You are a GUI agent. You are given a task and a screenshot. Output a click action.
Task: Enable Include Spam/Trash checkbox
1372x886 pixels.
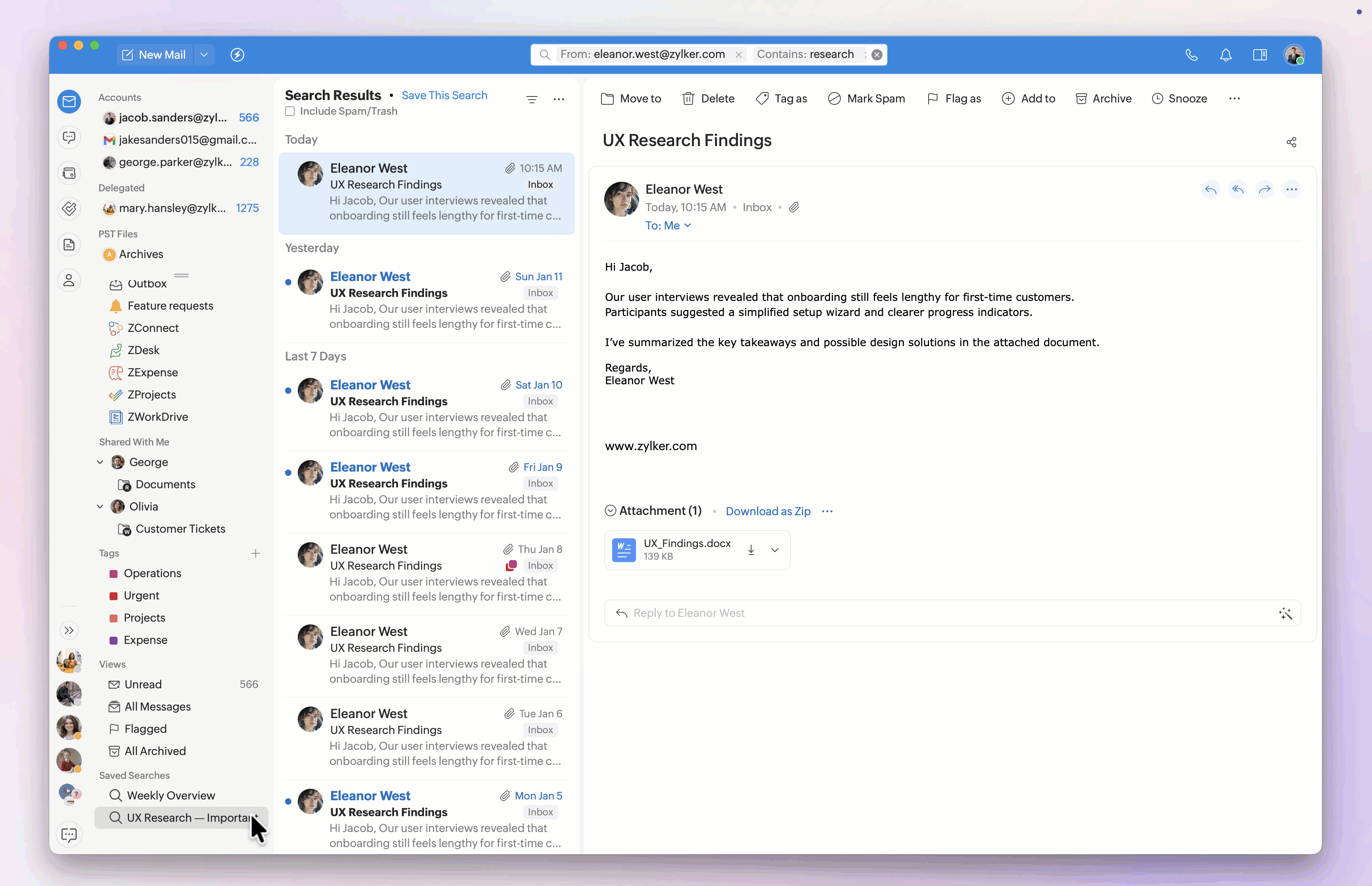click(290, 111)
